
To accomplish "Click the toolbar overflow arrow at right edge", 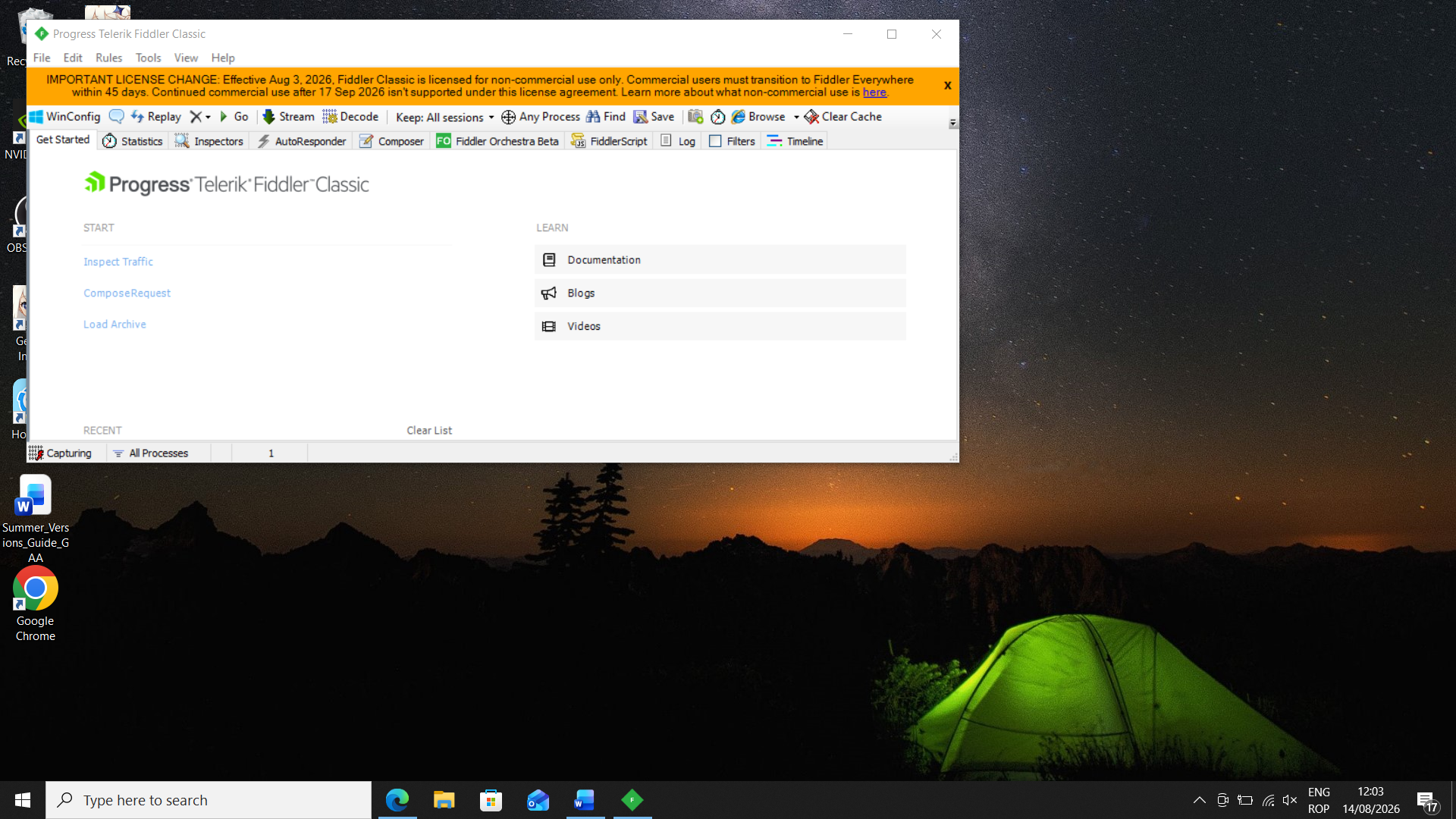I will click(953, 123).
